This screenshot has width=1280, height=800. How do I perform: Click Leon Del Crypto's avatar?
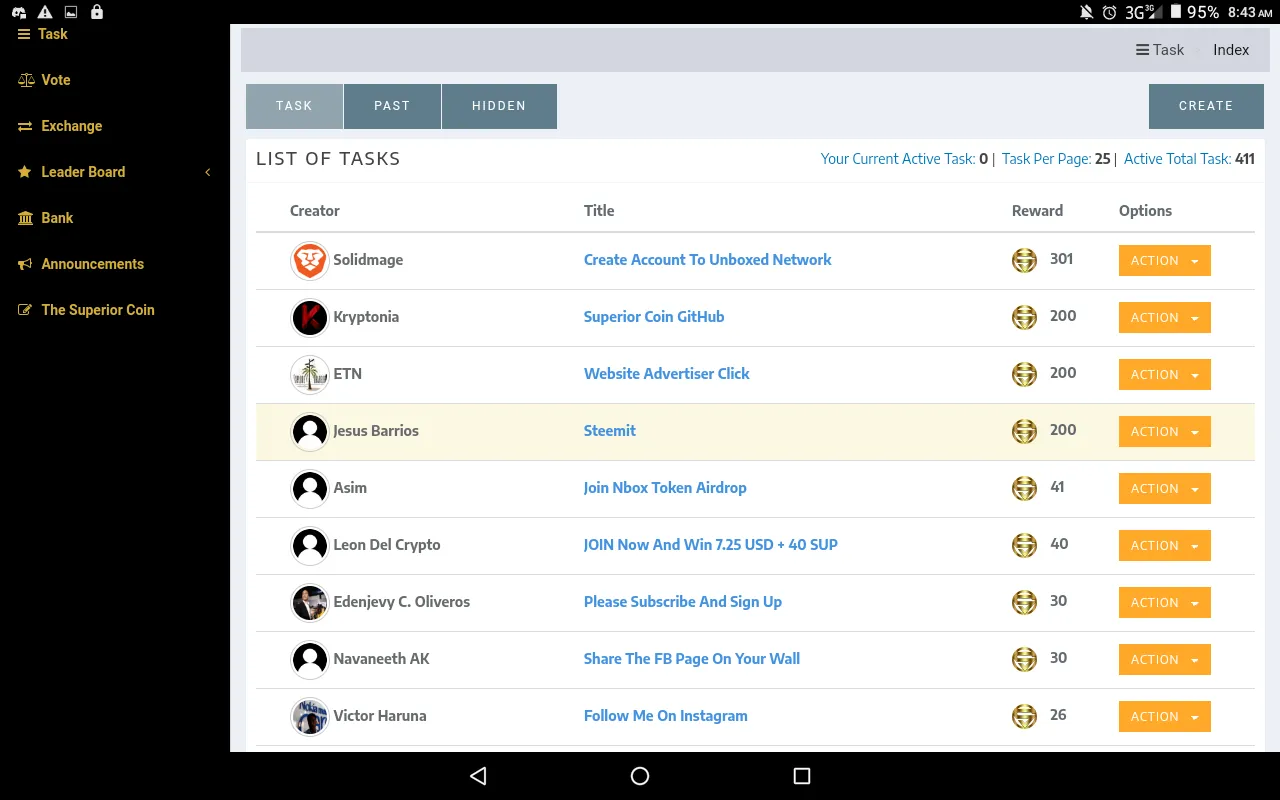[x=310, y=546]
